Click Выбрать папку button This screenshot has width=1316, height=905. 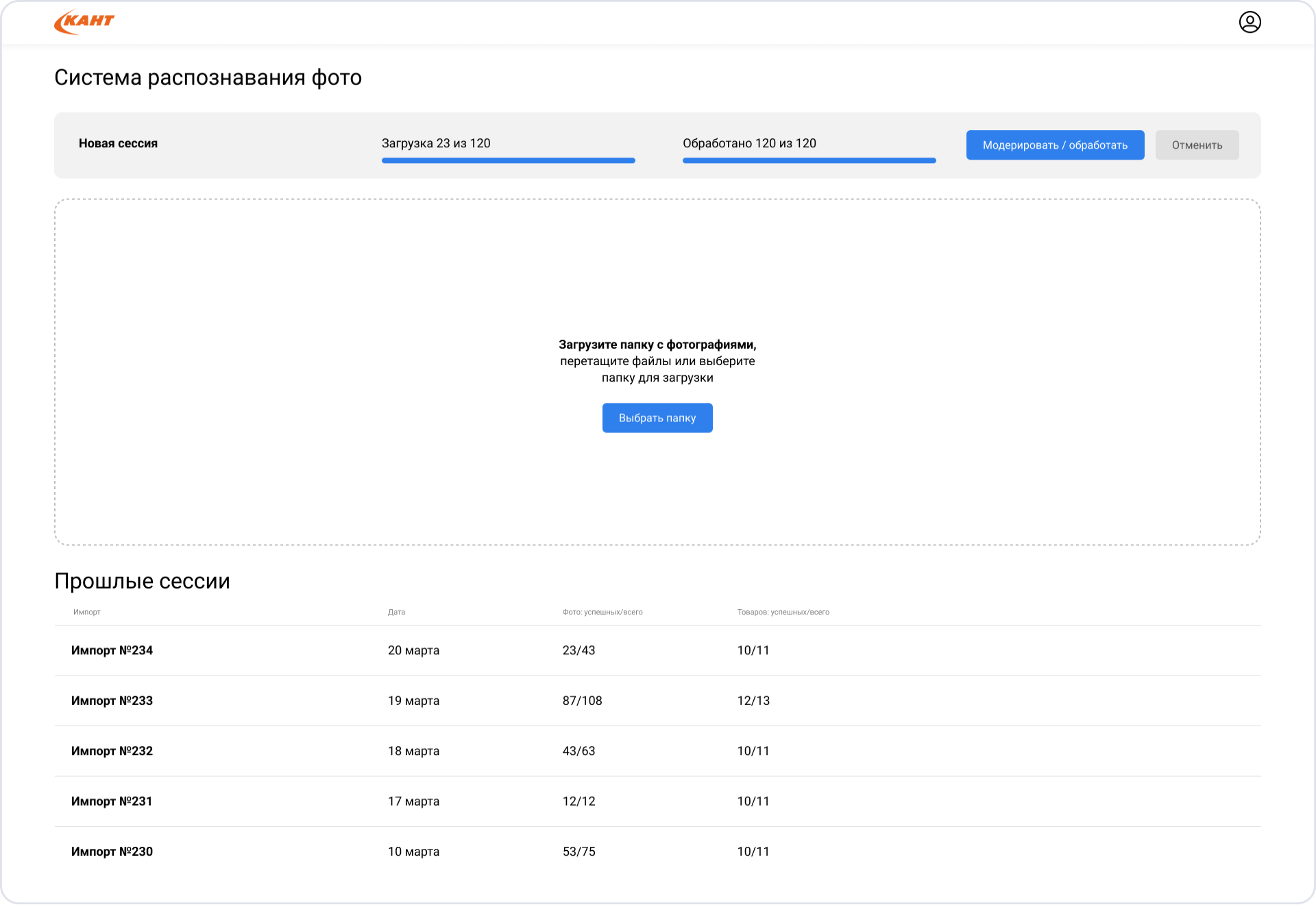[x=657, y=418]
